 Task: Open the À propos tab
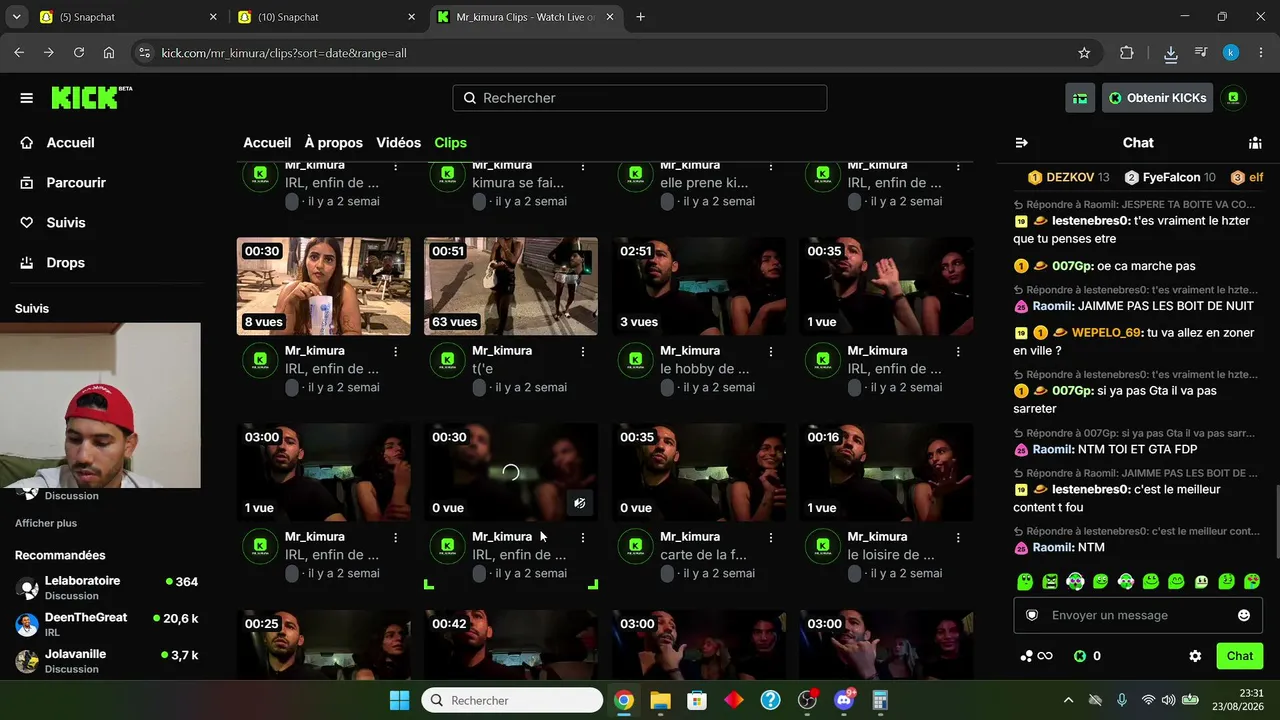334,143
